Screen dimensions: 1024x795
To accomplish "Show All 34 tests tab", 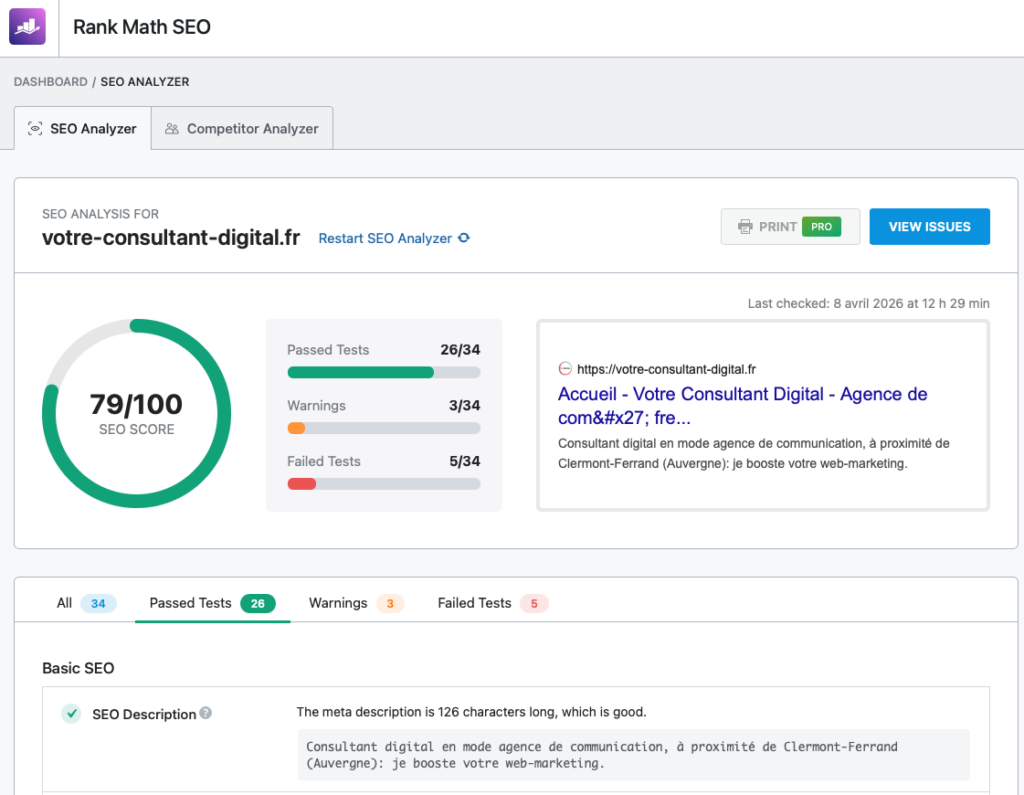I will pos(86,603).
